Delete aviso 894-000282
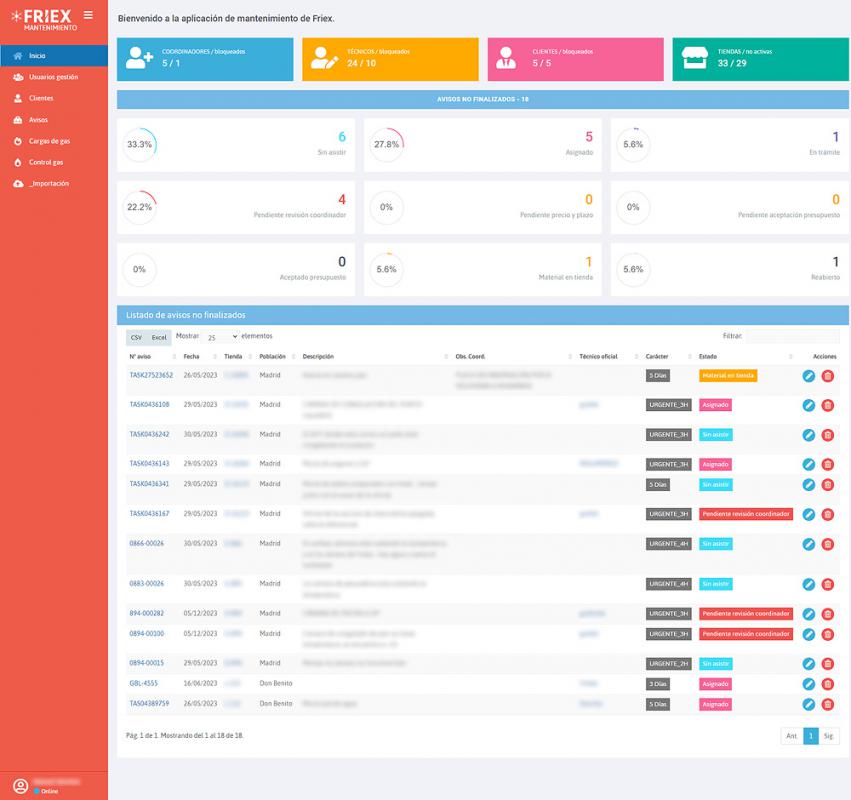The width and height of the screenshot is (851, 800). pyautogui.click(x=828, y=614)
